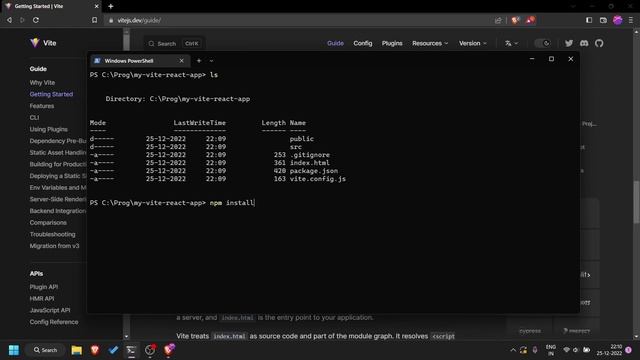Open the Brave Shields lion icon

coord(516,20)
